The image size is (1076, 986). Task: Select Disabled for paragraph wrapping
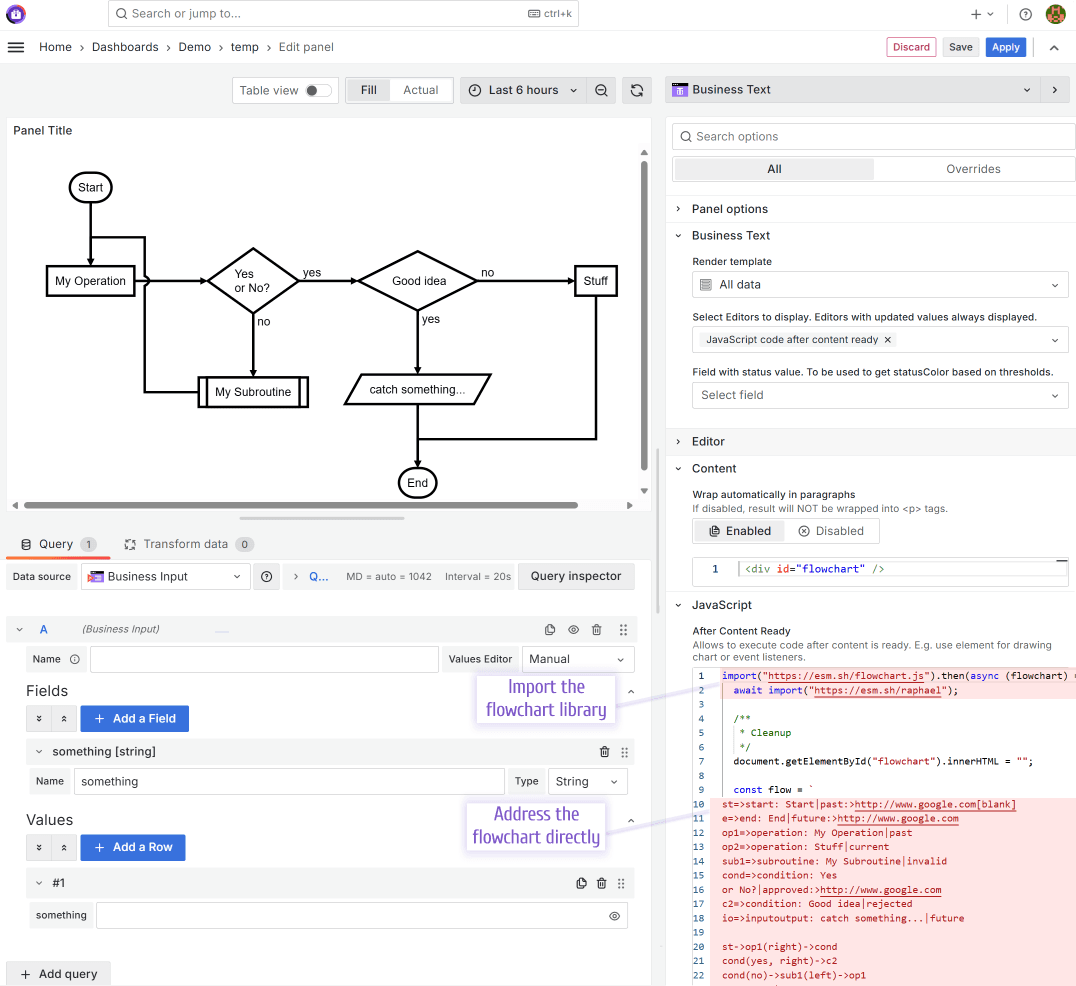coord(830,531)
